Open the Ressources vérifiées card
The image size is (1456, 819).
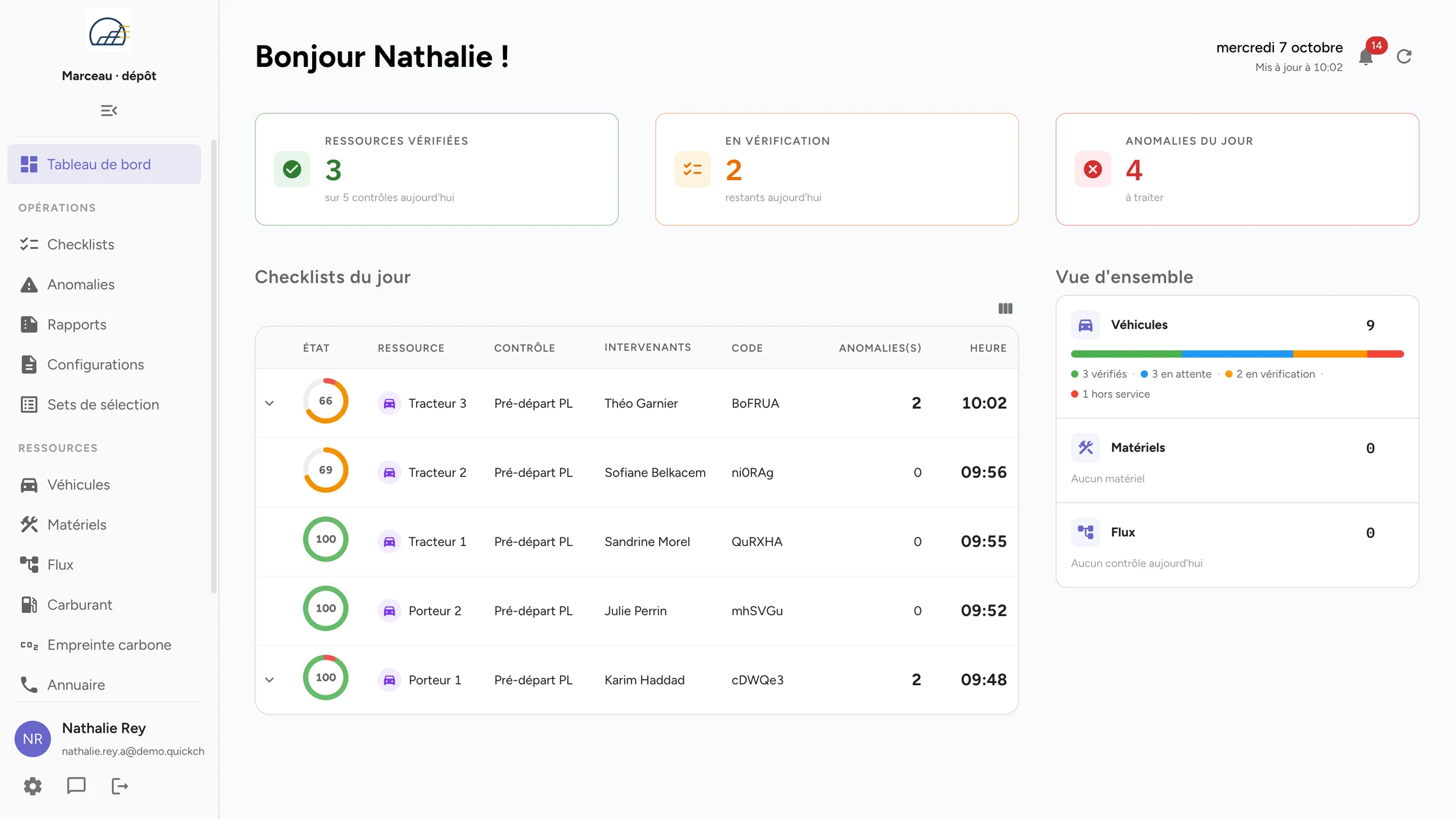coord(437,169)
